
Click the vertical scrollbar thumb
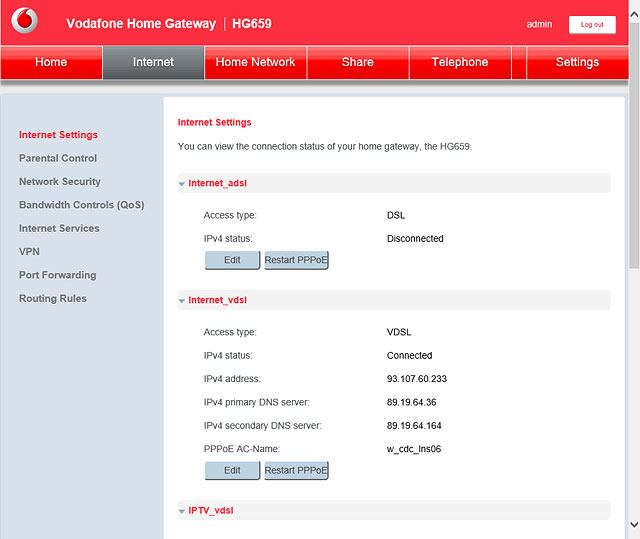(634, 145)
